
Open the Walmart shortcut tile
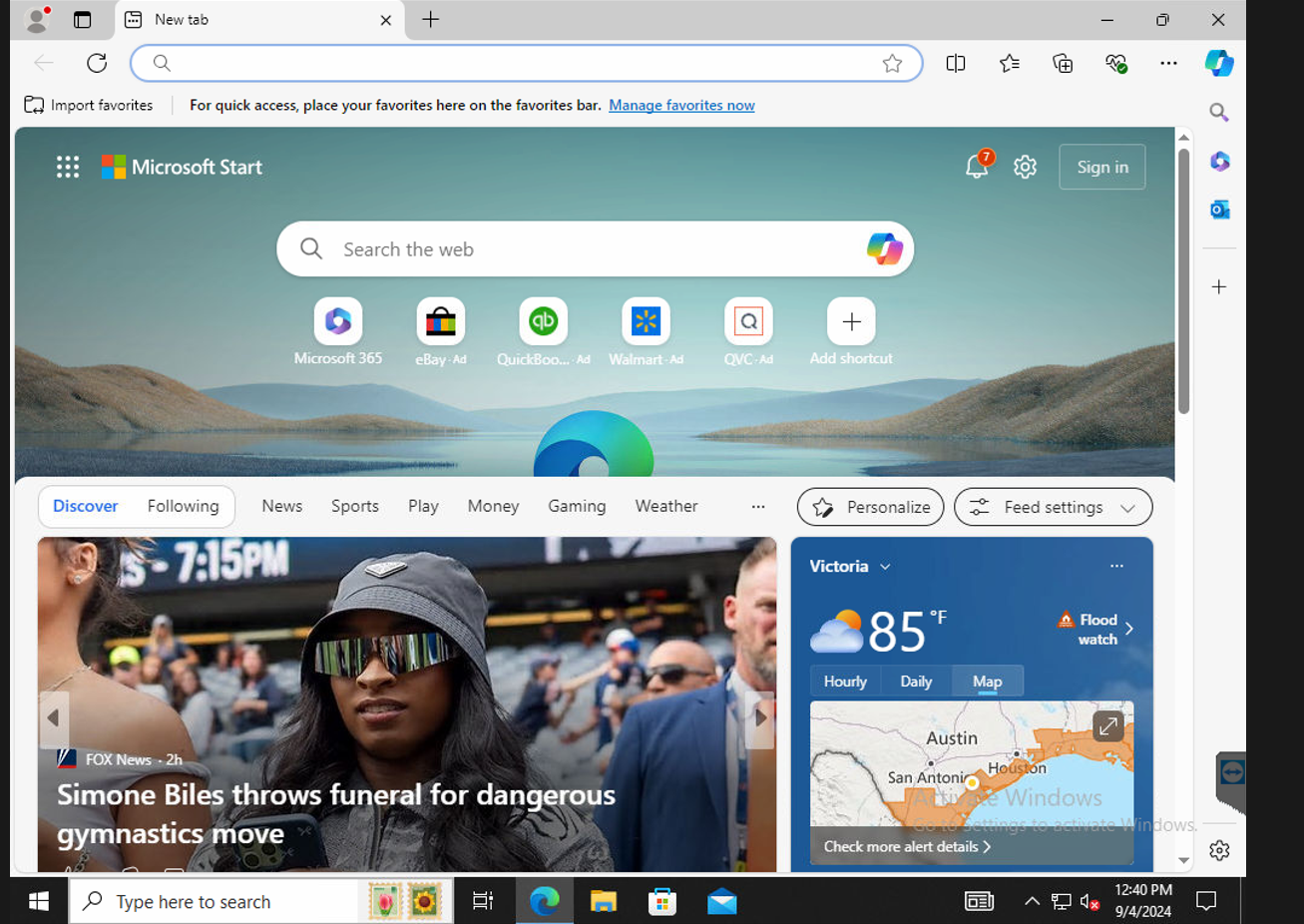(646, 322)
